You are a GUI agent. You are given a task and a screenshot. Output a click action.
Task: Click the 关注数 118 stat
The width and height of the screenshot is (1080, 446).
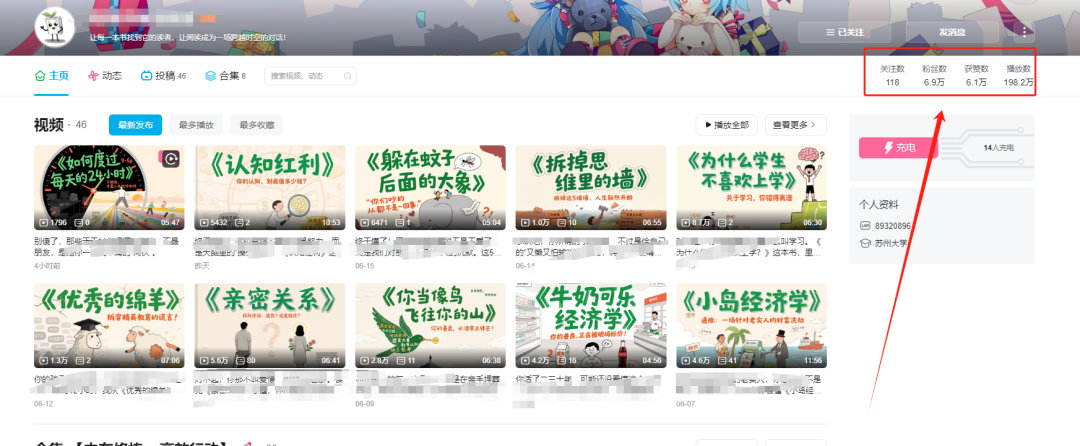[893, 76]
